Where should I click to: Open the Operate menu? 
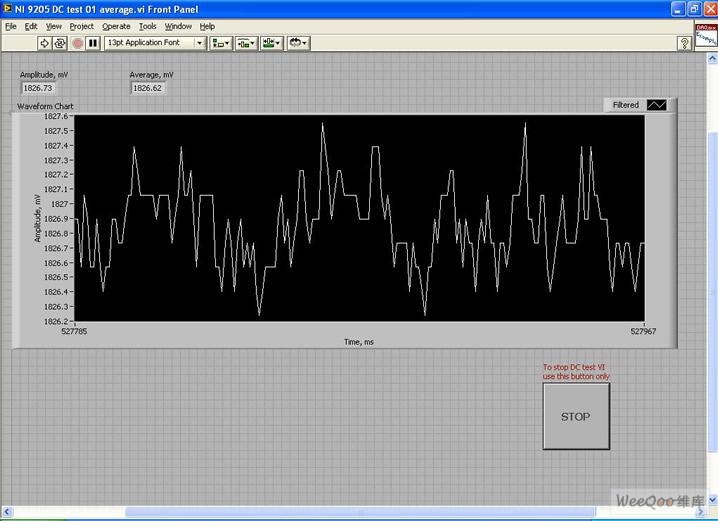point(116,26)
